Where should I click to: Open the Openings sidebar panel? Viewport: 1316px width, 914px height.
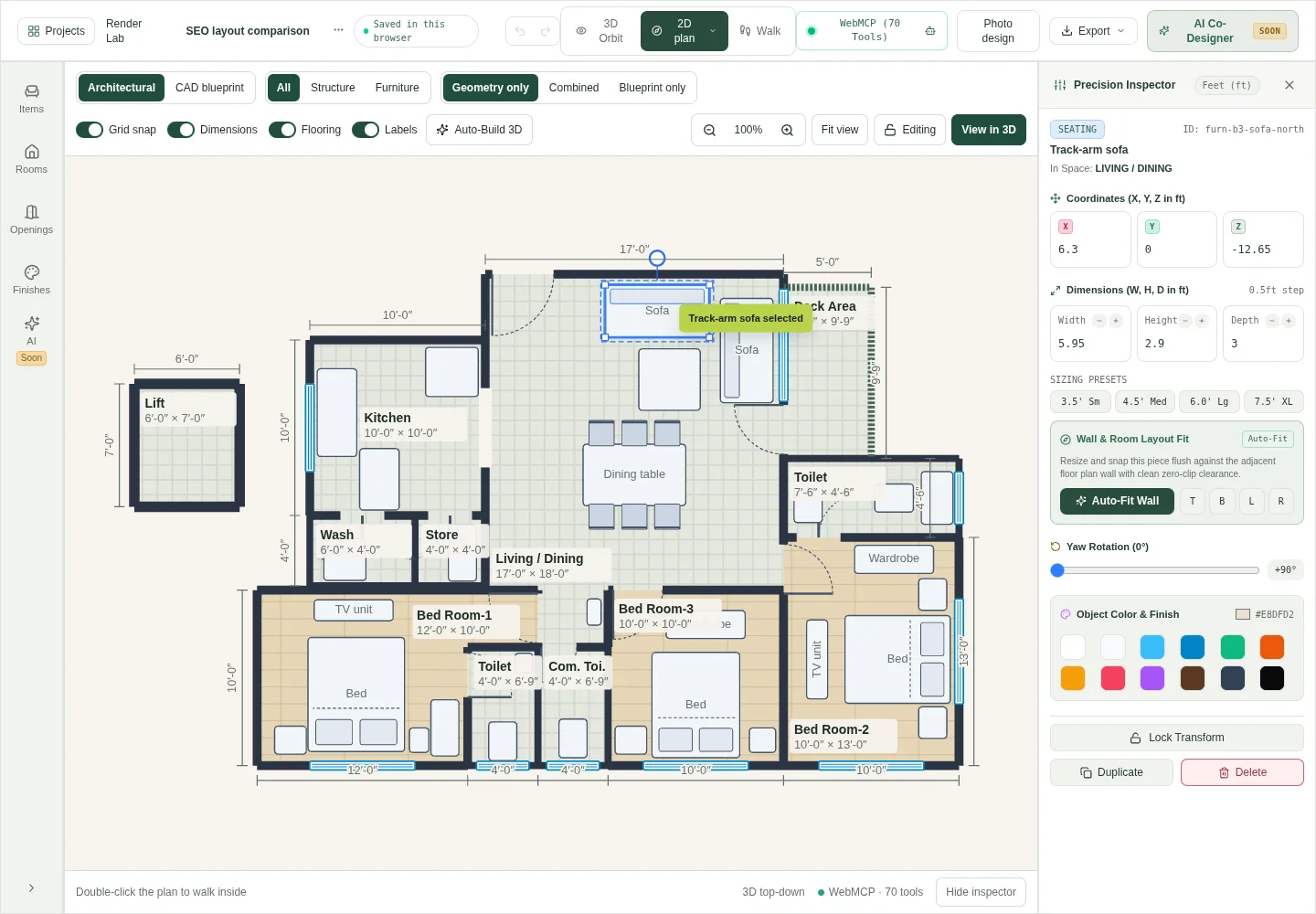tap(31, 219)
